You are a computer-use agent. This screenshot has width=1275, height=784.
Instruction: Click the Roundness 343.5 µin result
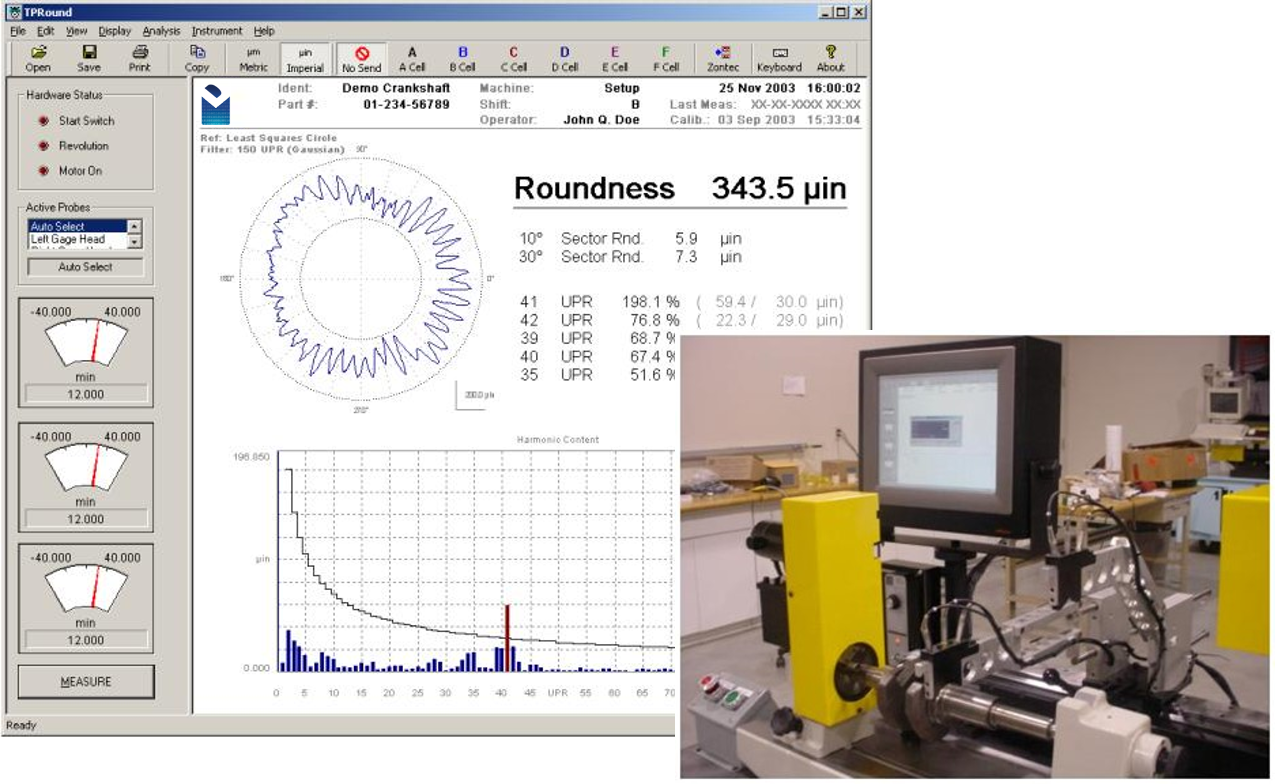point(680,188)
